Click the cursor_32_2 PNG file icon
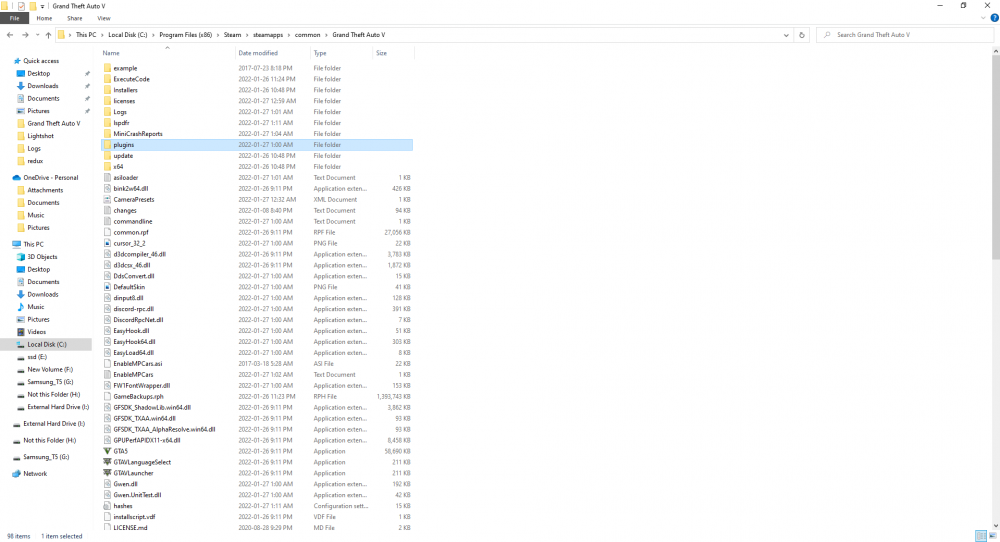The image size is (1000, 542). 107,243
